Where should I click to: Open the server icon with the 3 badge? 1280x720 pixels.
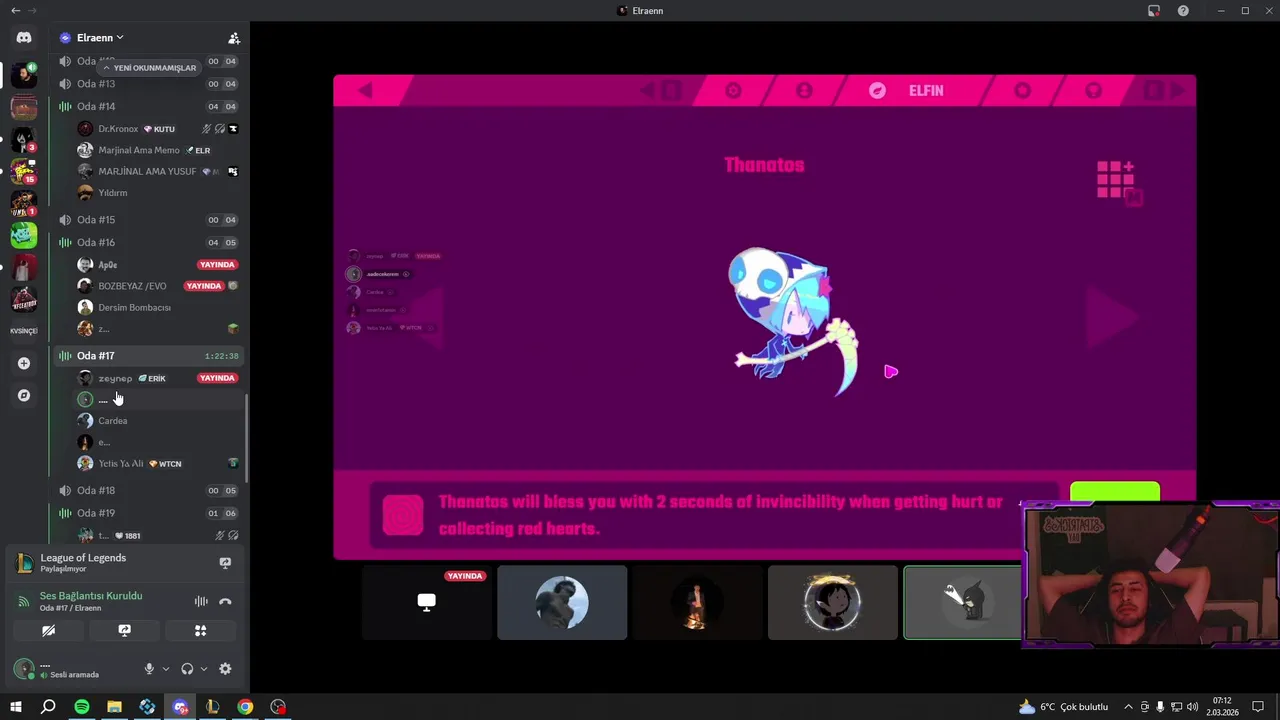pyautogui.click(x=24, y=139)
